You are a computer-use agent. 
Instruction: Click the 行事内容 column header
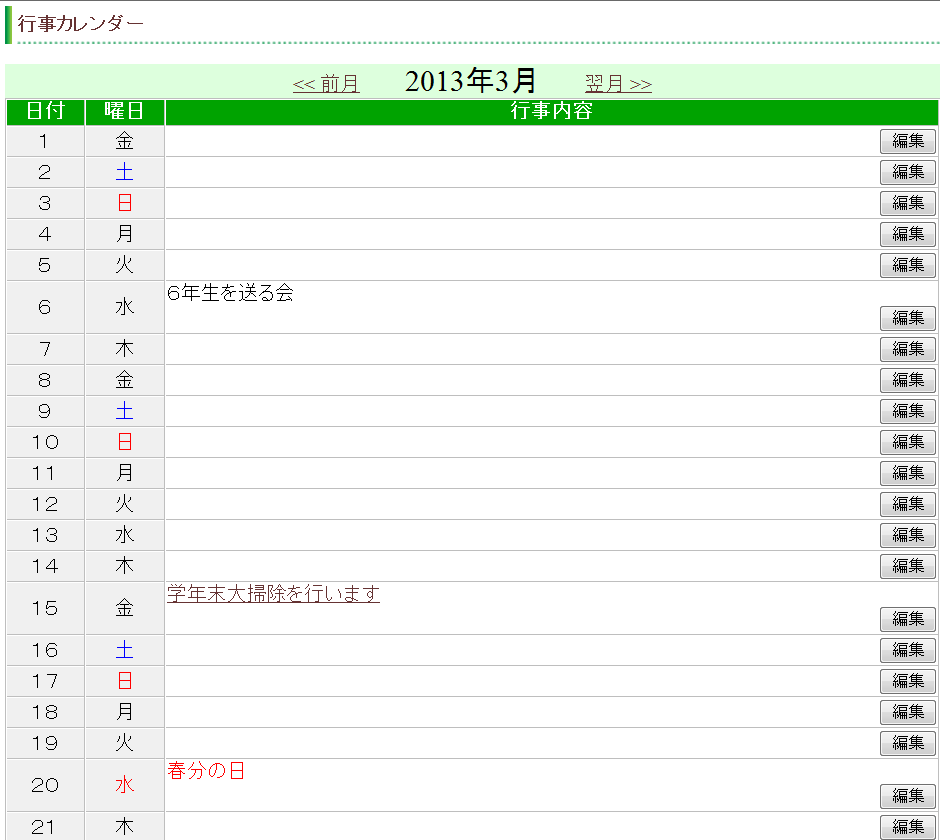(552, 112)
